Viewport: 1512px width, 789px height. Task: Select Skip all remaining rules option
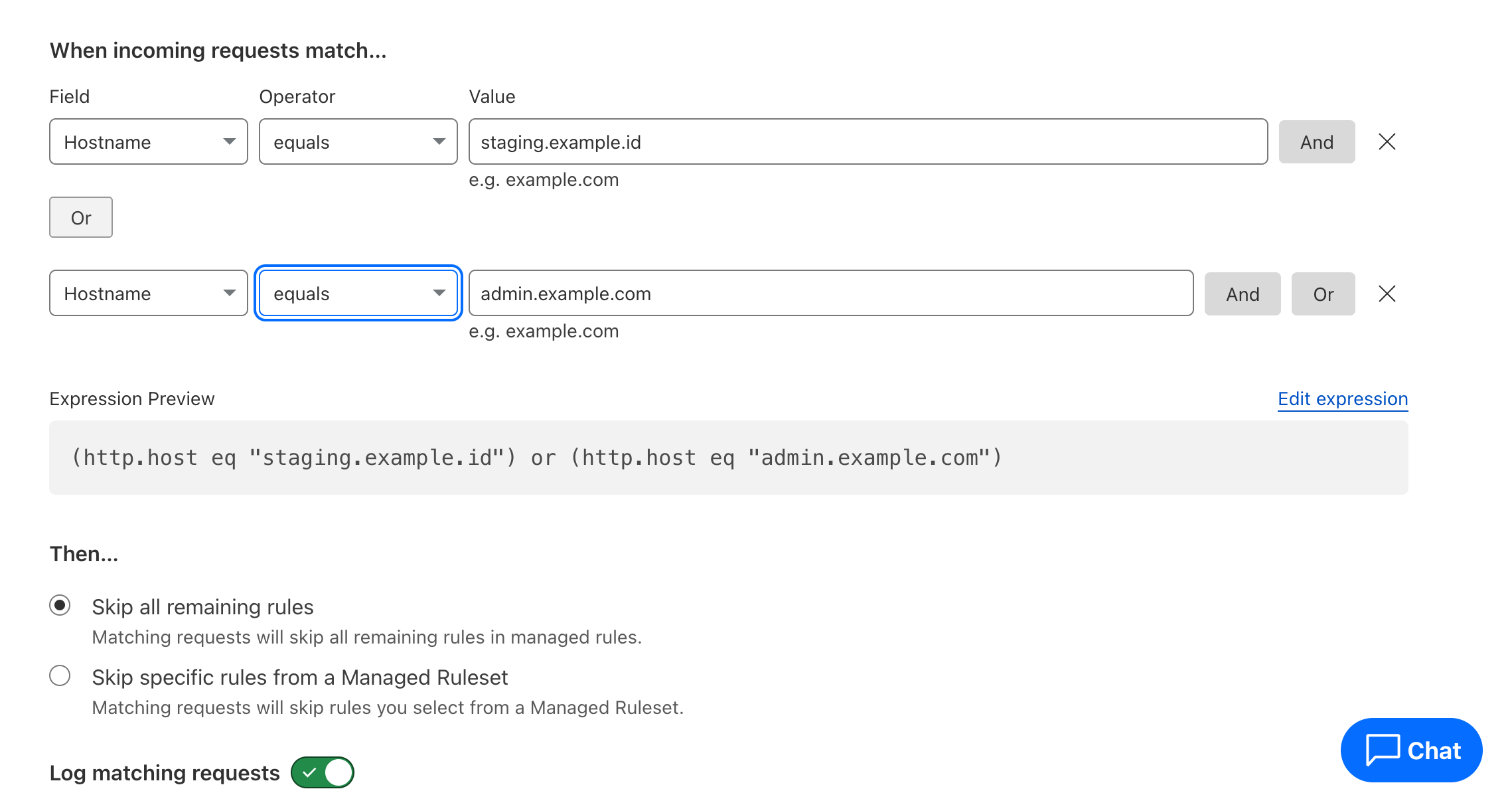coord(60,606)
